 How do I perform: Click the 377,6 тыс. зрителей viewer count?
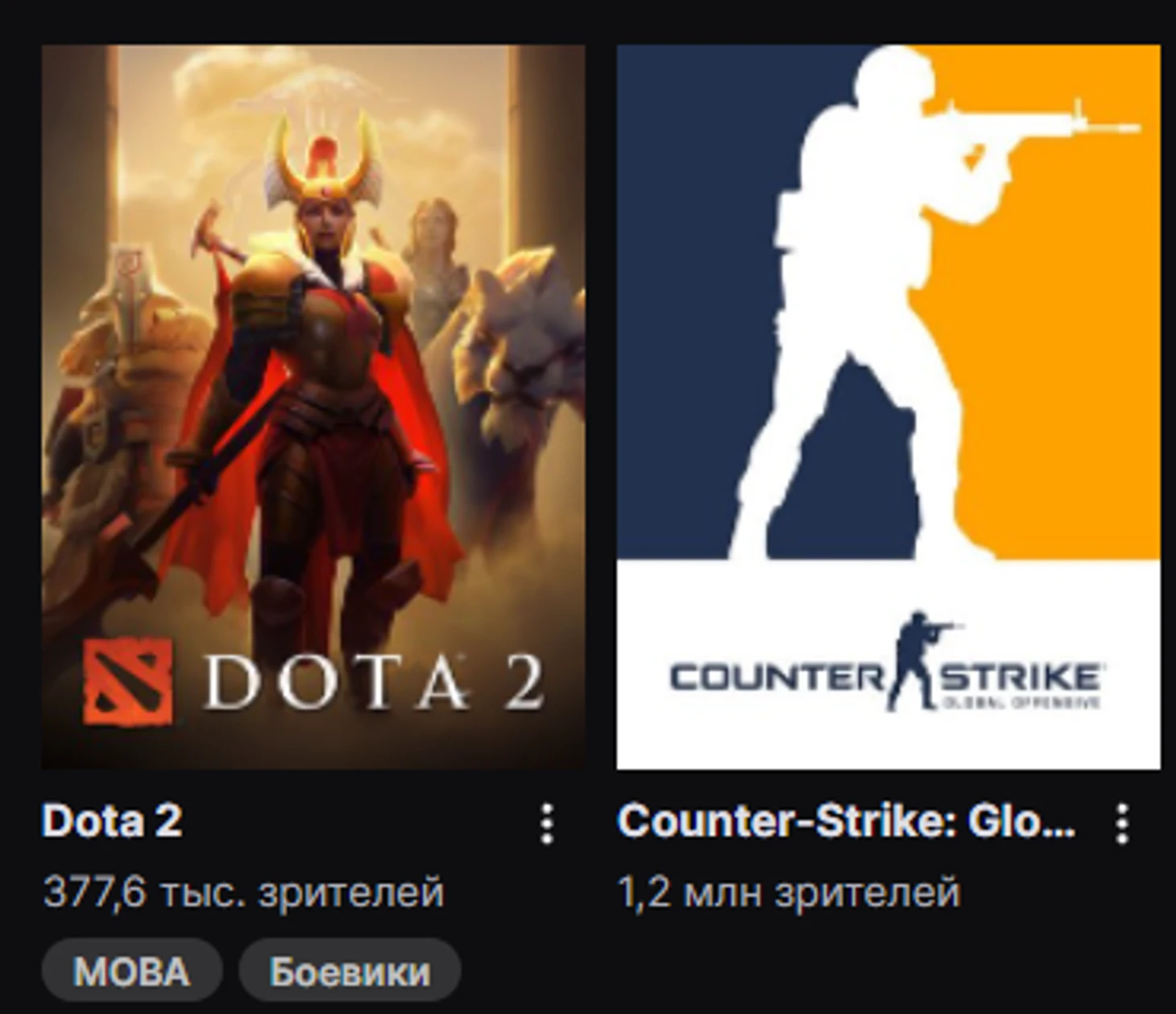pyautogui.click(x=243, y=892)
